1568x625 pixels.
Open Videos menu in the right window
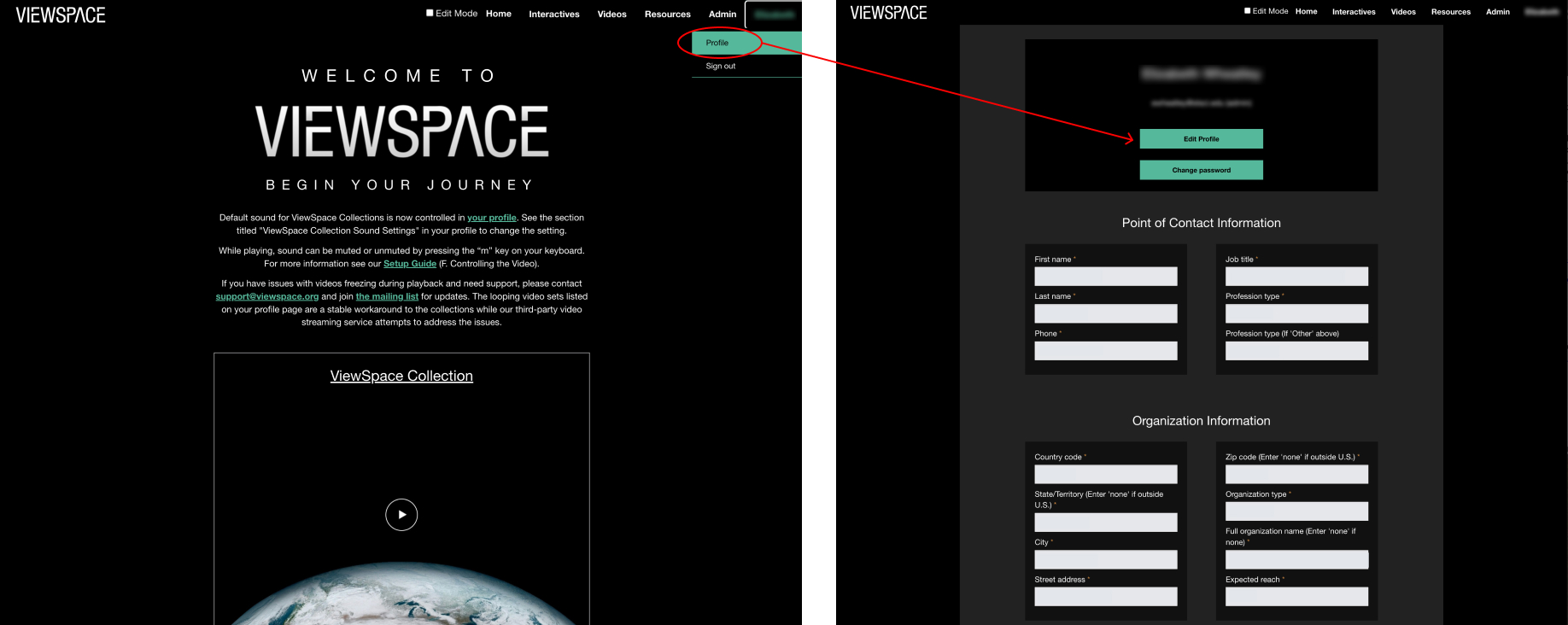point(1403,12)
